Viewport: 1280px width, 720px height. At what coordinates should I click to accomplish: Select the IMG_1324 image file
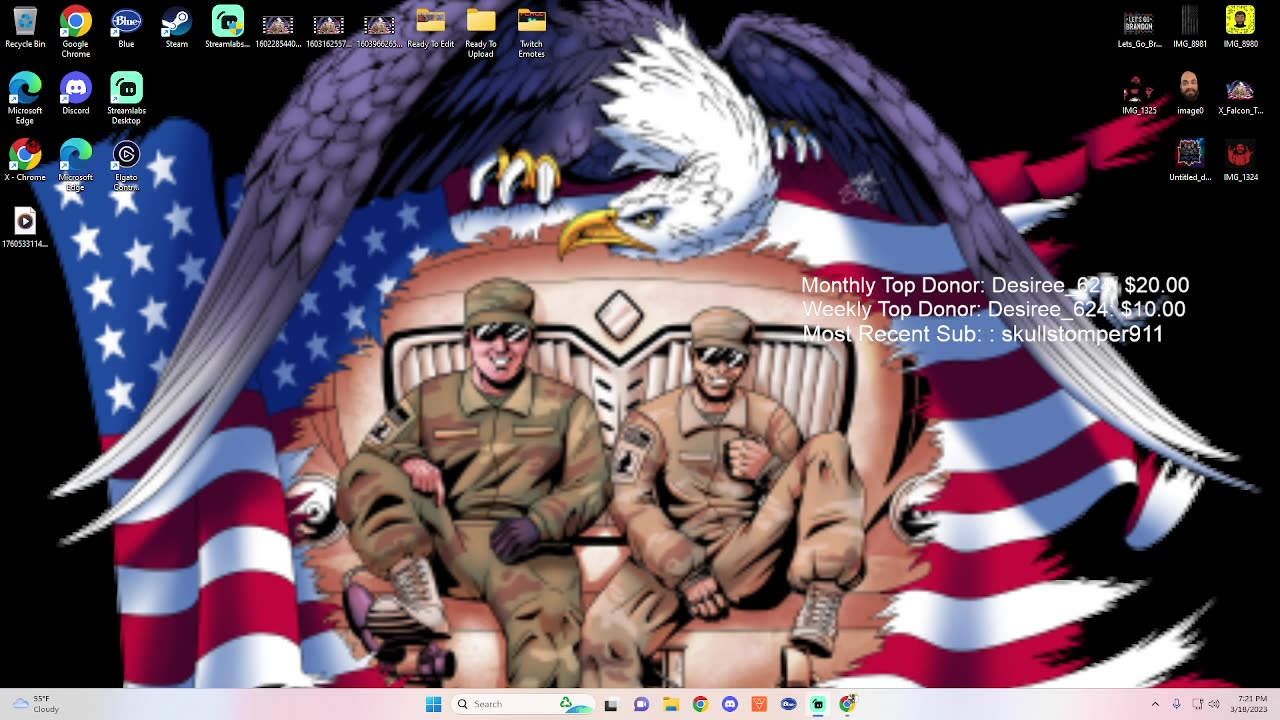pyautogui.click(x=1240, y=160)
